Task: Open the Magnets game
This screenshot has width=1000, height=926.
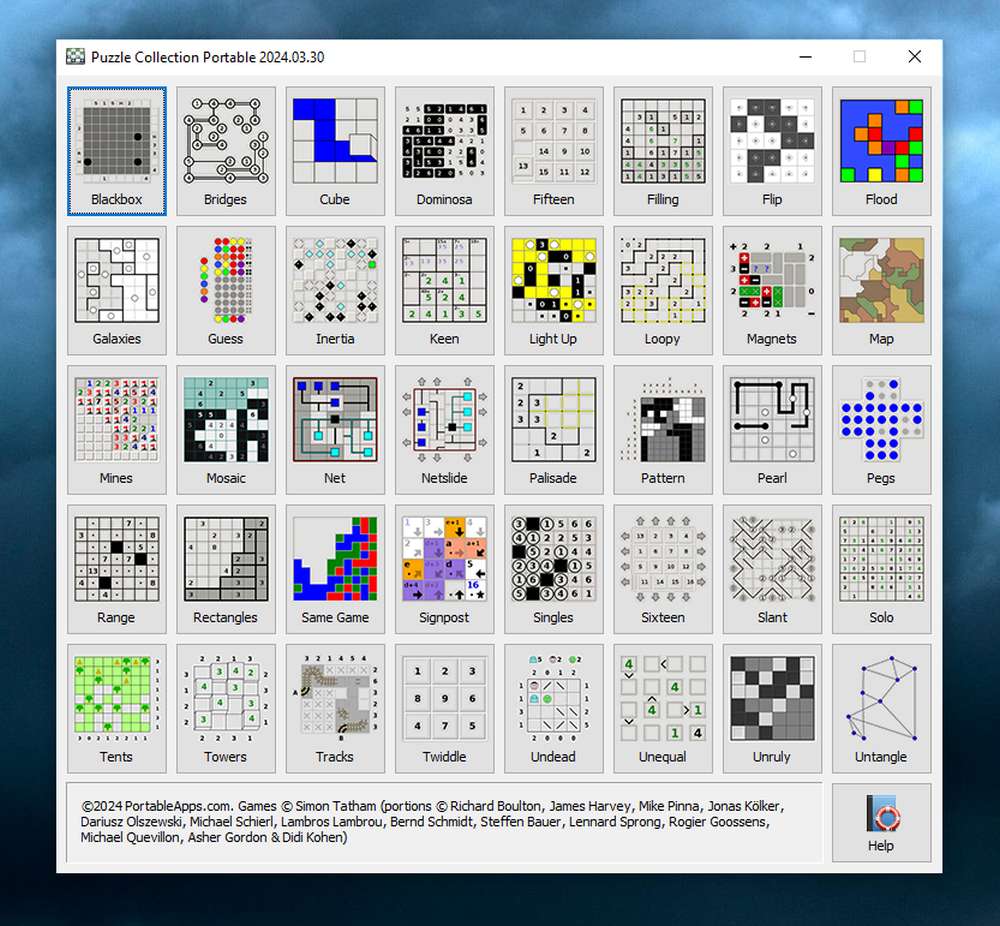Action: pos(772,290)
